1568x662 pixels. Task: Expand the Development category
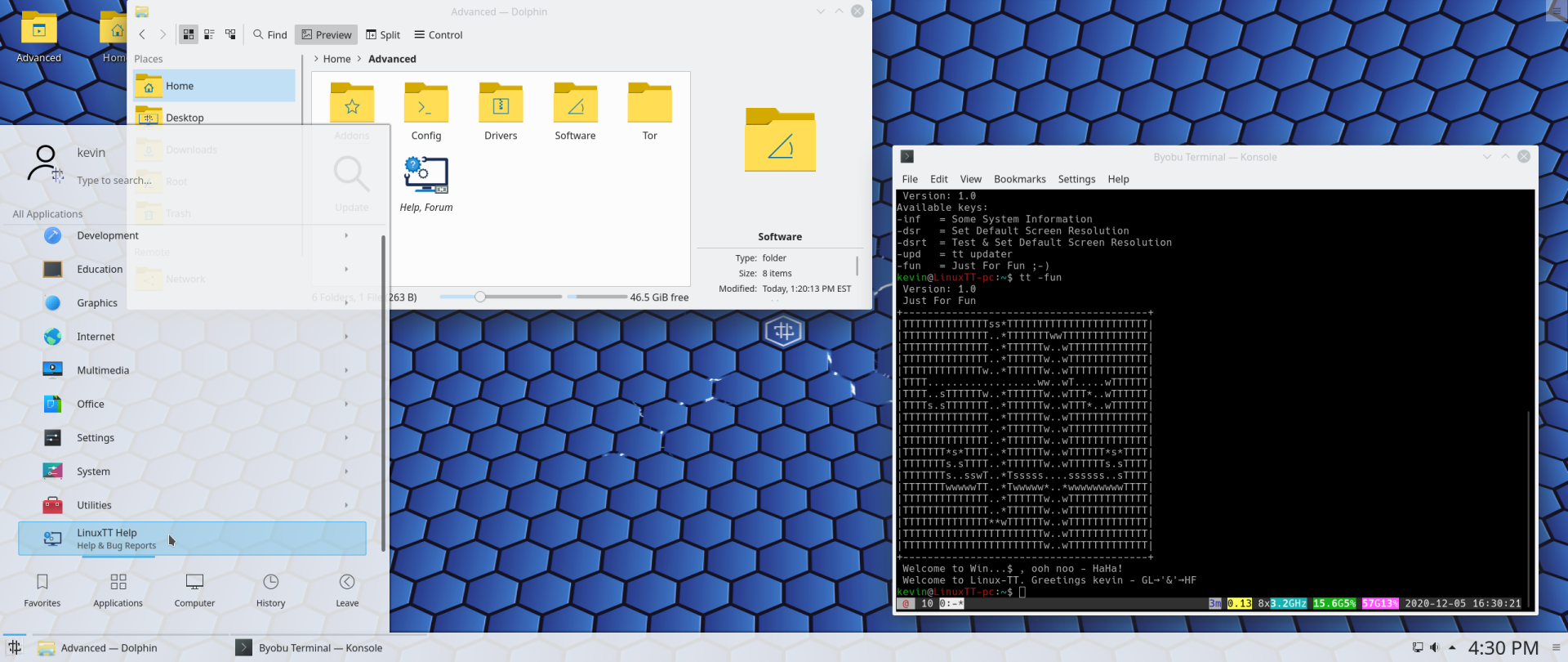coord(193,235)
